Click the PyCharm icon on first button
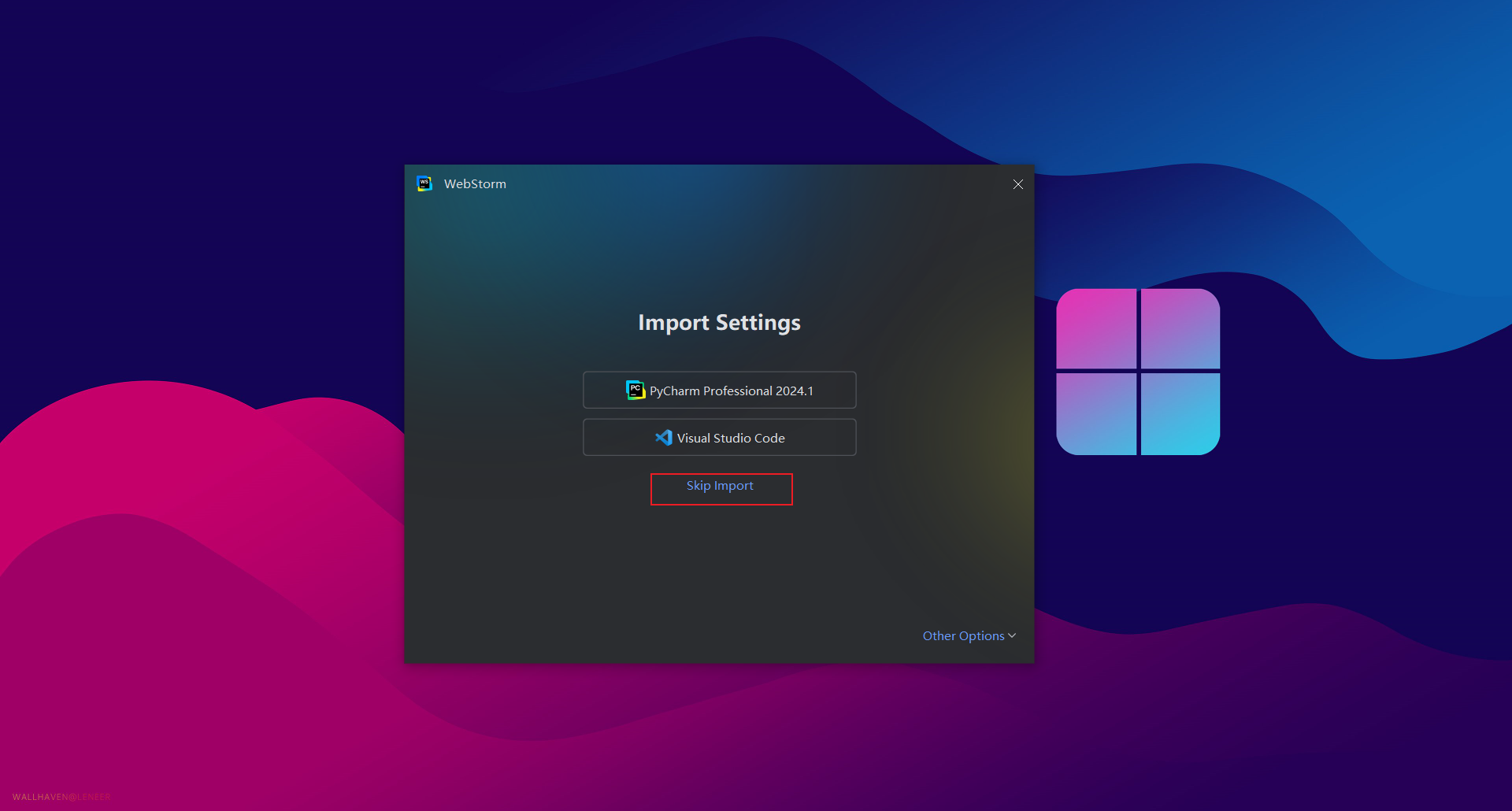Image resolution: width=1512 pixels, height=811 pixels. [x=636, y=390]
